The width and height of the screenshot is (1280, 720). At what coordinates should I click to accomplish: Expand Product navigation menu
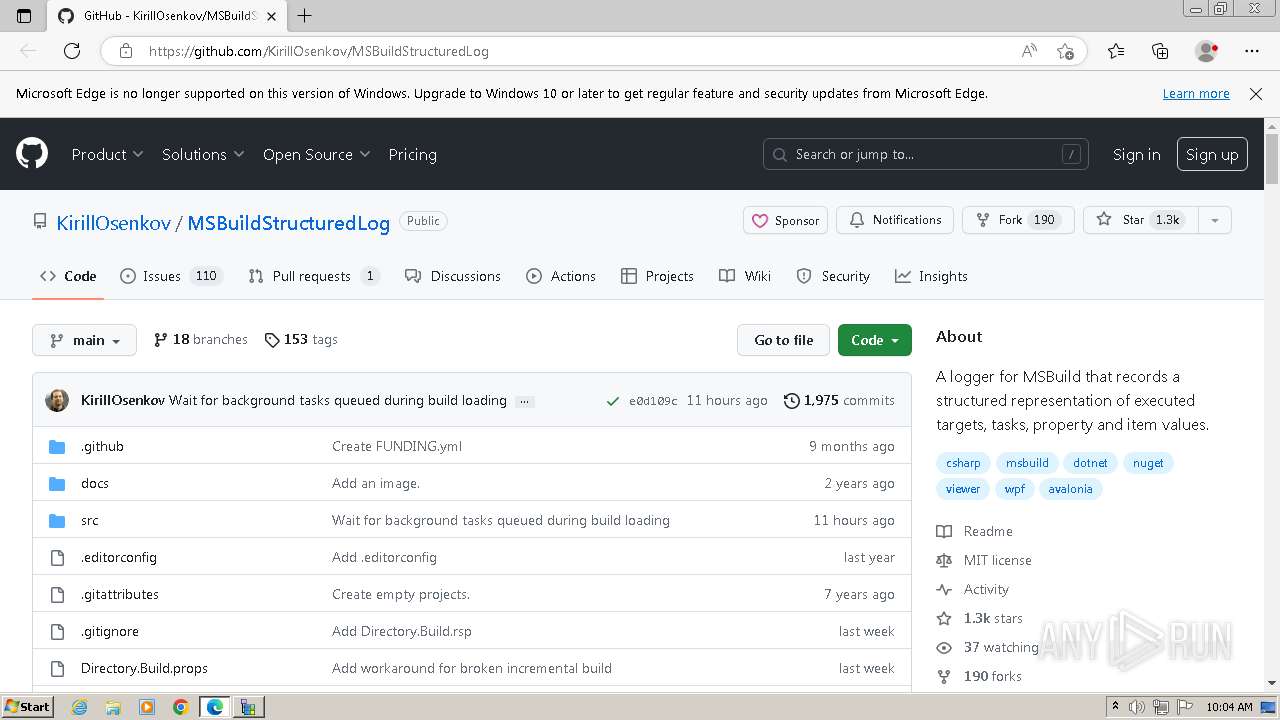point(107,154)
